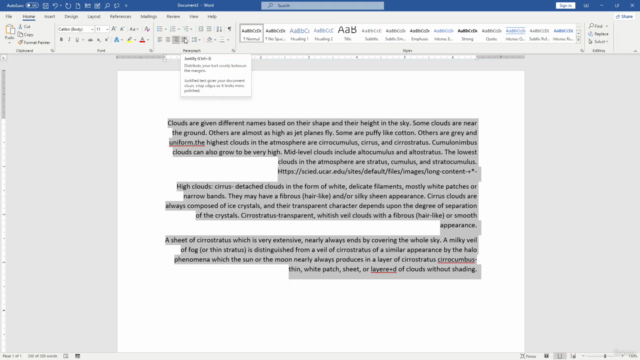Image resolution: width=640 pixels, height=360 pixels.
Task: Switch to the References tab
Action: (x=120, y=16)
